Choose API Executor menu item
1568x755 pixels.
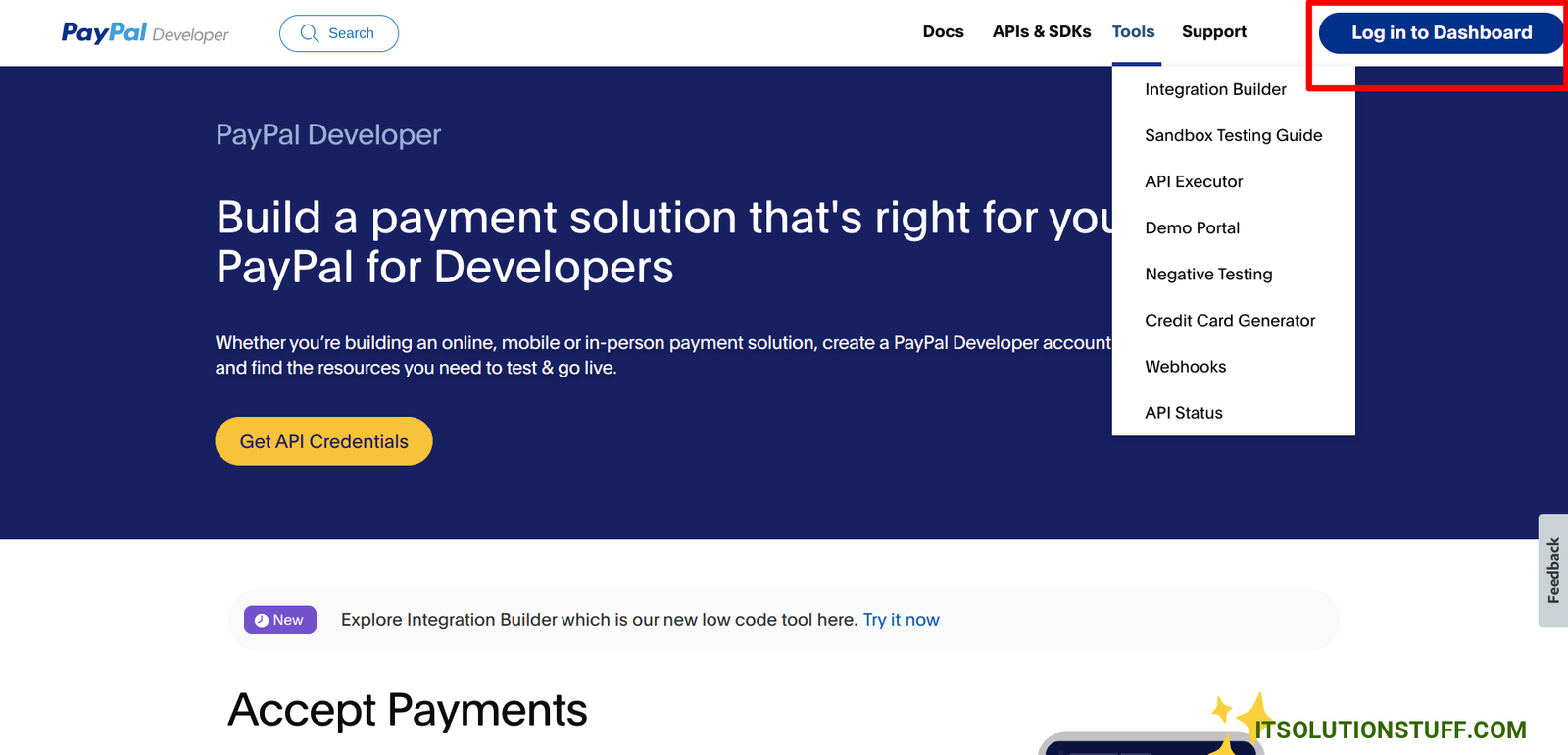click(1194, 181)
